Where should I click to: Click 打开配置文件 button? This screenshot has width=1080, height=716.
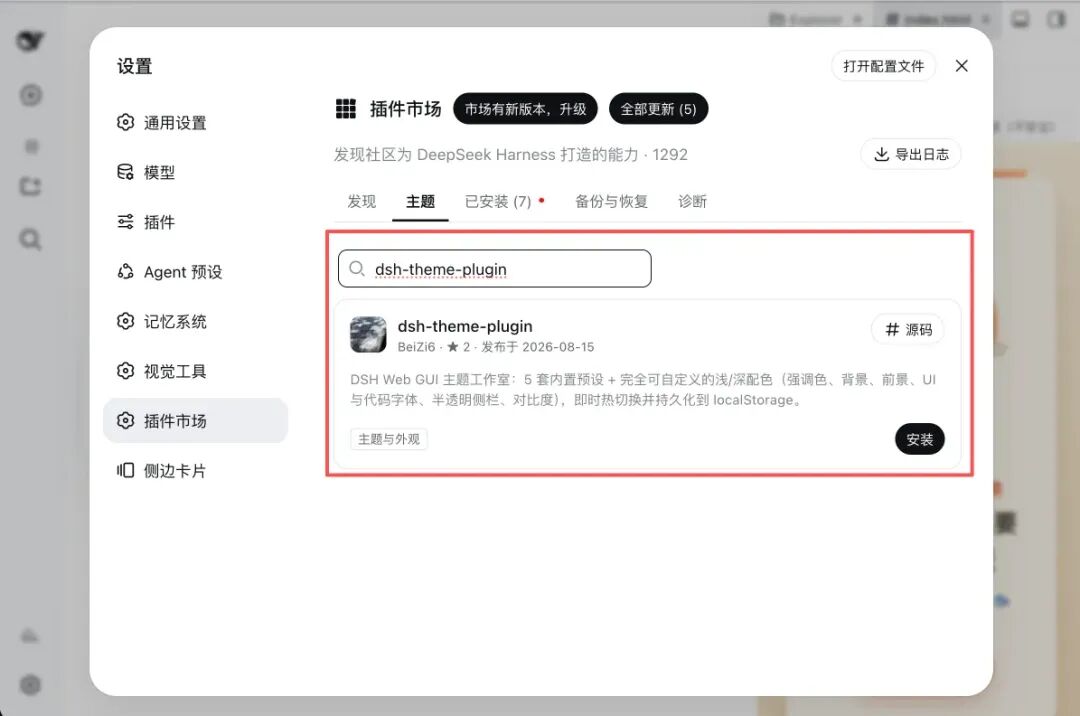[x=883, y=66]
